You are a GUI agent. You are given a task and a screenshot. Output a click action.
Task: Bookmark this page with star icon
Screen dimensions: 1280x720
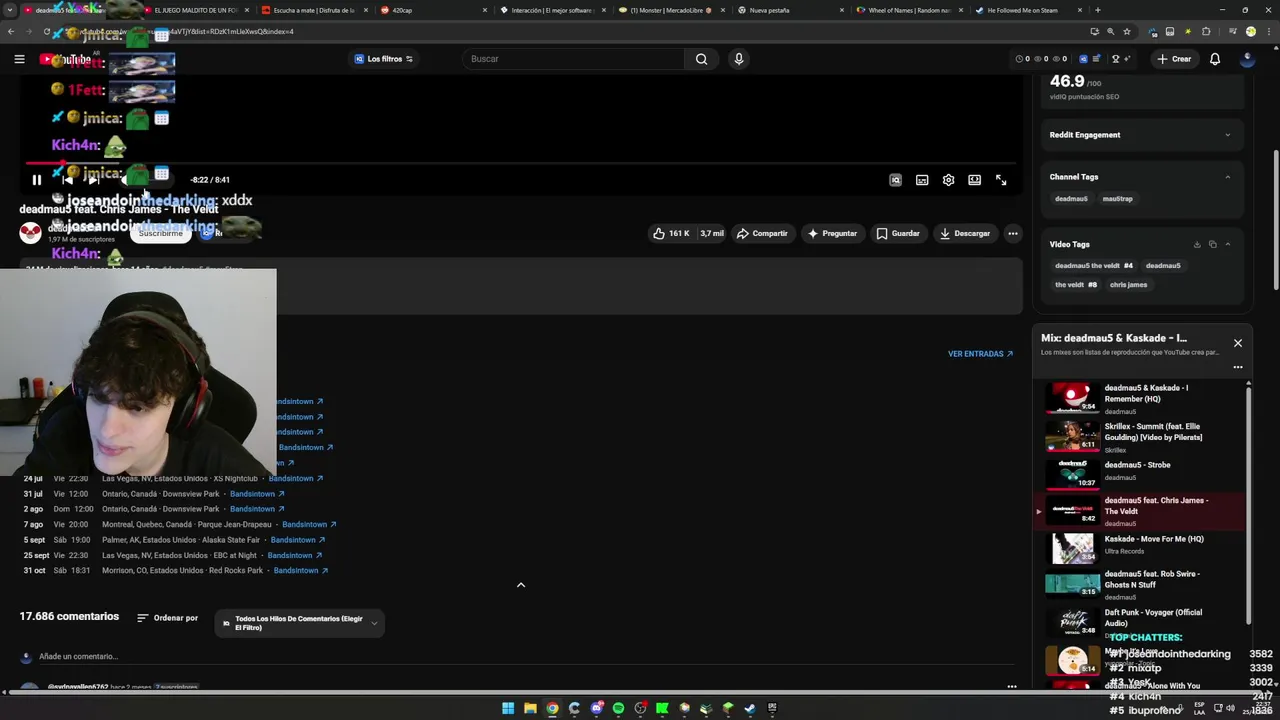pos(1128,32)
